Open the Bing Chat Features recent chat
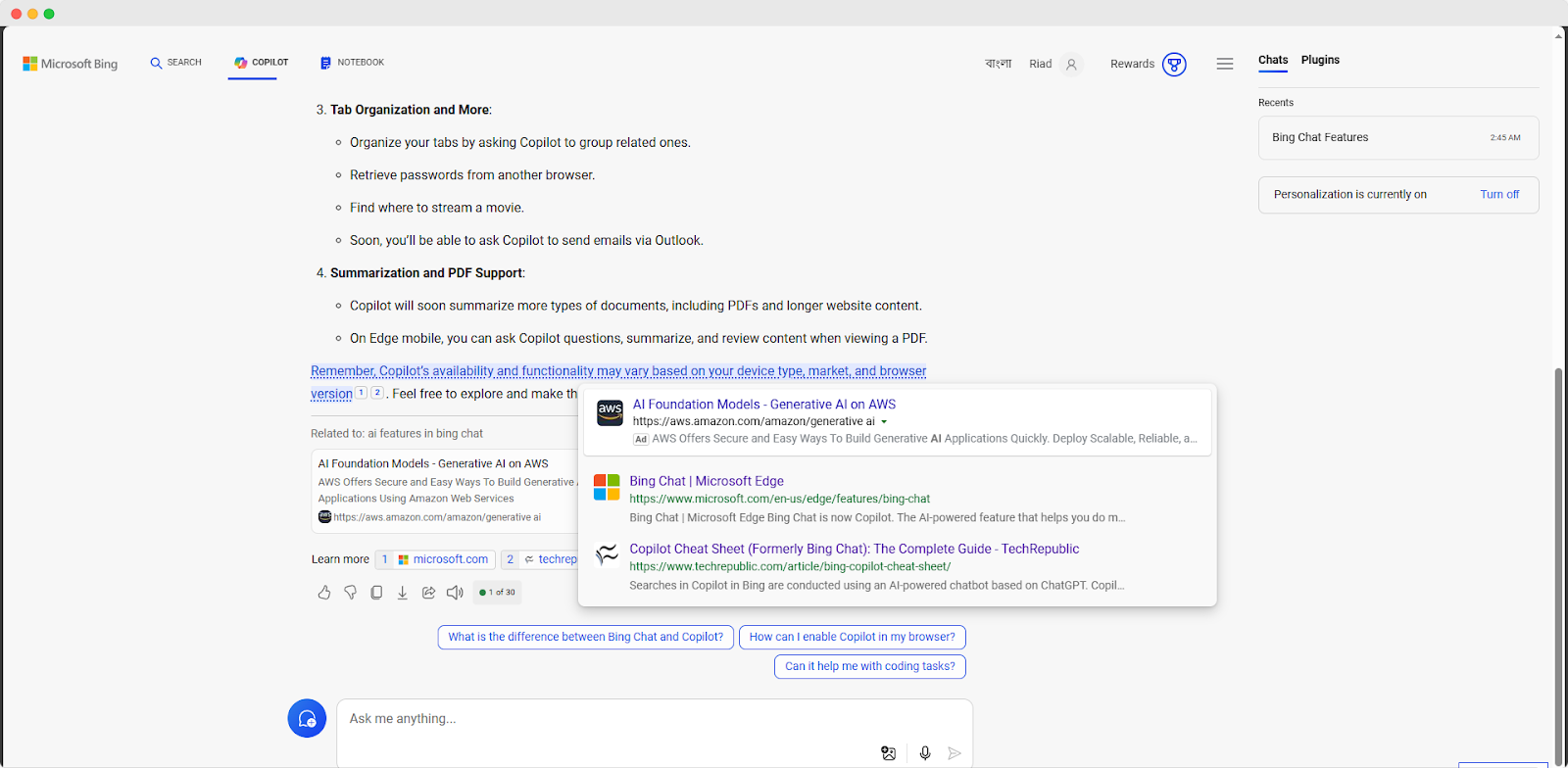The height and width of the screenshot is (768, 1568). tap(1398, 138)
